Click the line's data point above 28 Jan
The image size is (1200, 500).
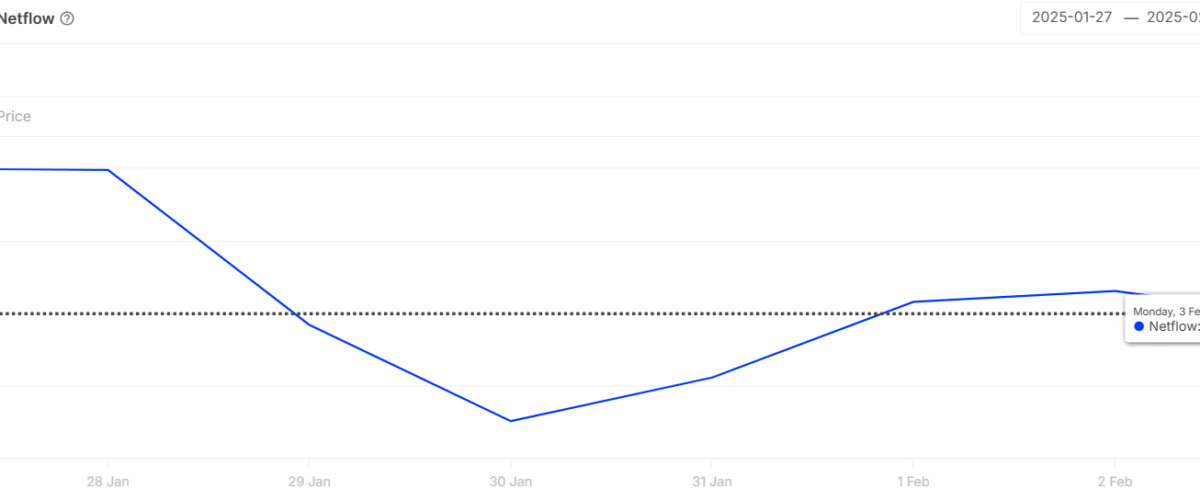108,170
